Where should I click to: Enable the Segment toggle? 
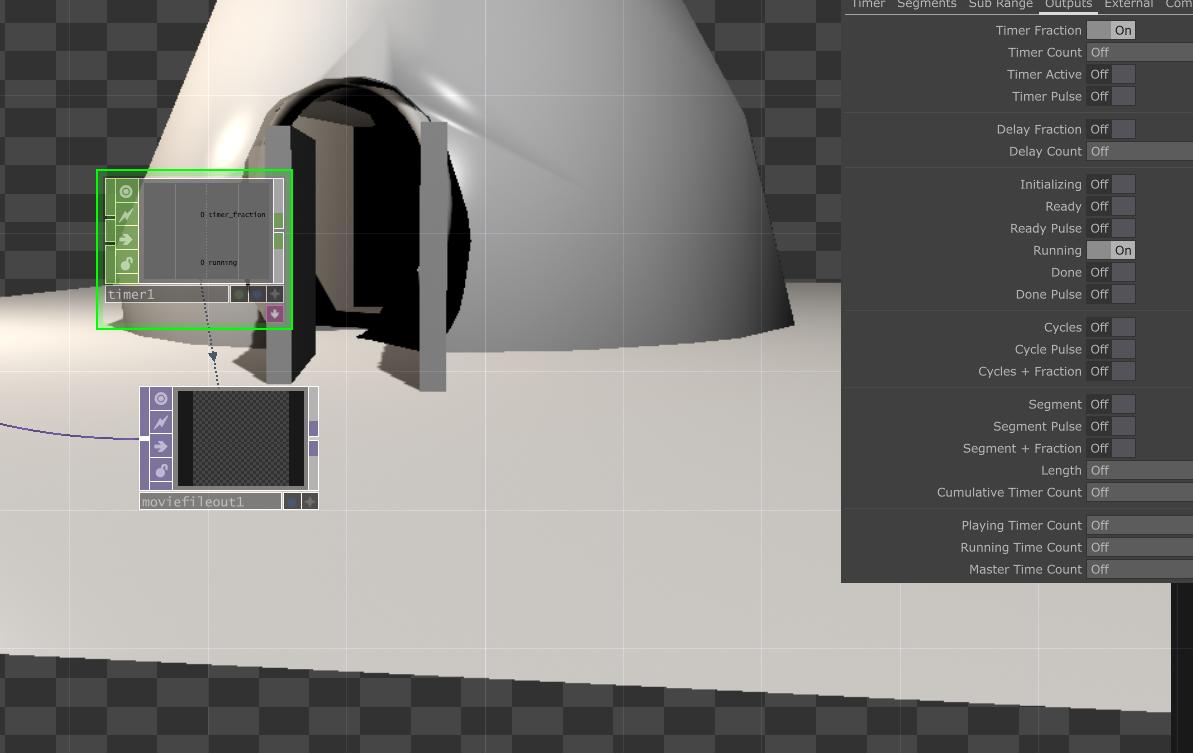(1111, 404)
